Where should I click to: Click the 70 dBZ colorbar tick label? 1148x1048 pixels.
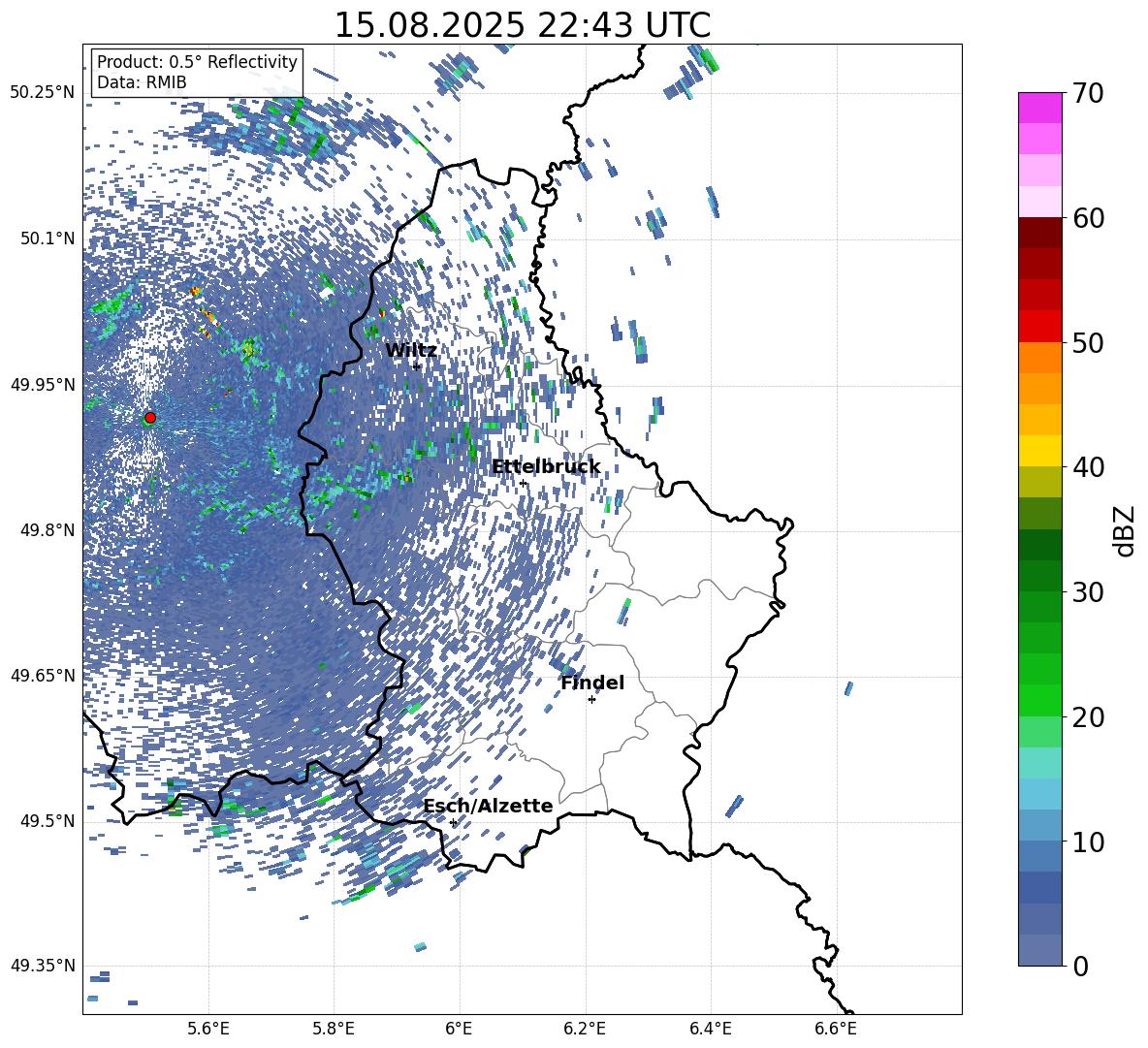click(x=1088, y=94)
